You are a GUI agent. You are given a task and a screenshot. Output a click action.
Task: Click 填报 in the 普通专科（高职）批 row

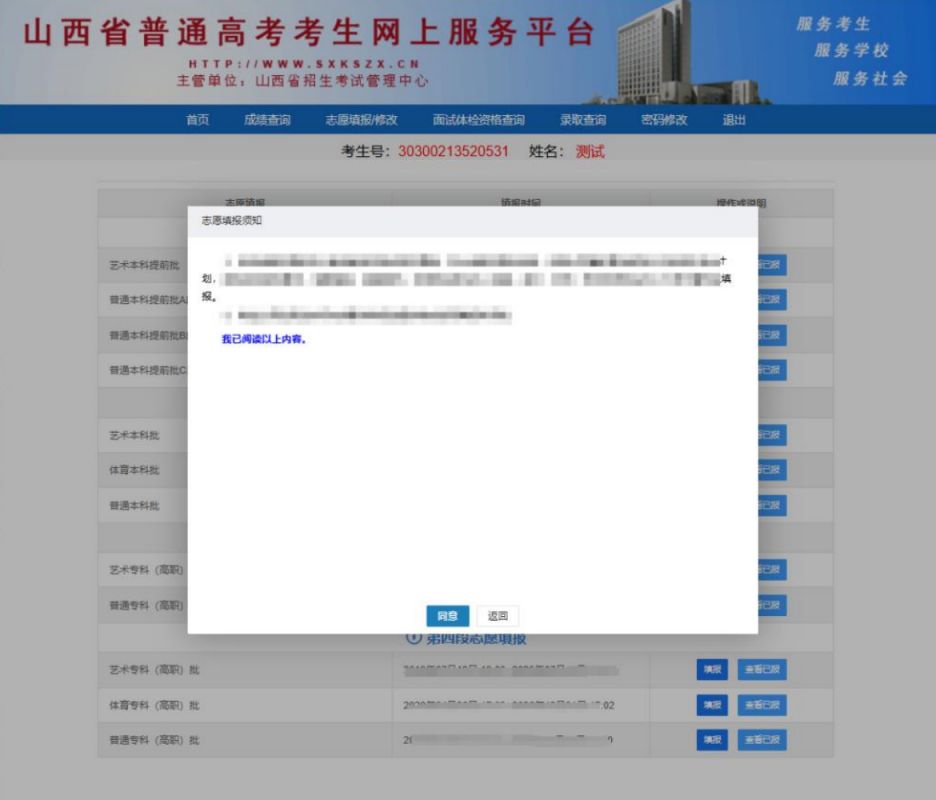click(712, 740)
